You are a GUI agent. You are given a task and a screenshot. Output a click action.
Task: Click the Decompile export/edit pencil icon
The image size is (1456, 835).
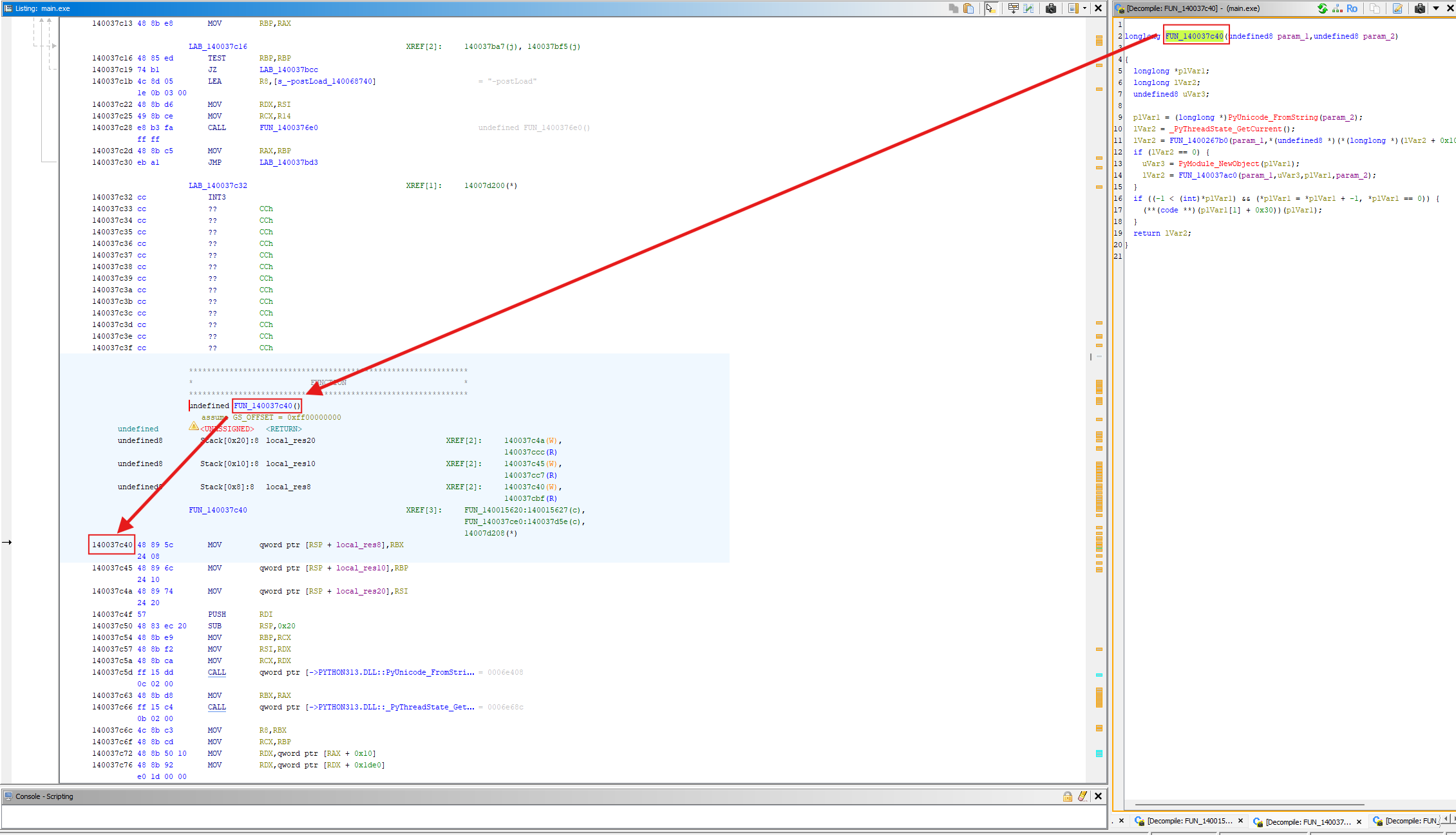coord(1397,8)
